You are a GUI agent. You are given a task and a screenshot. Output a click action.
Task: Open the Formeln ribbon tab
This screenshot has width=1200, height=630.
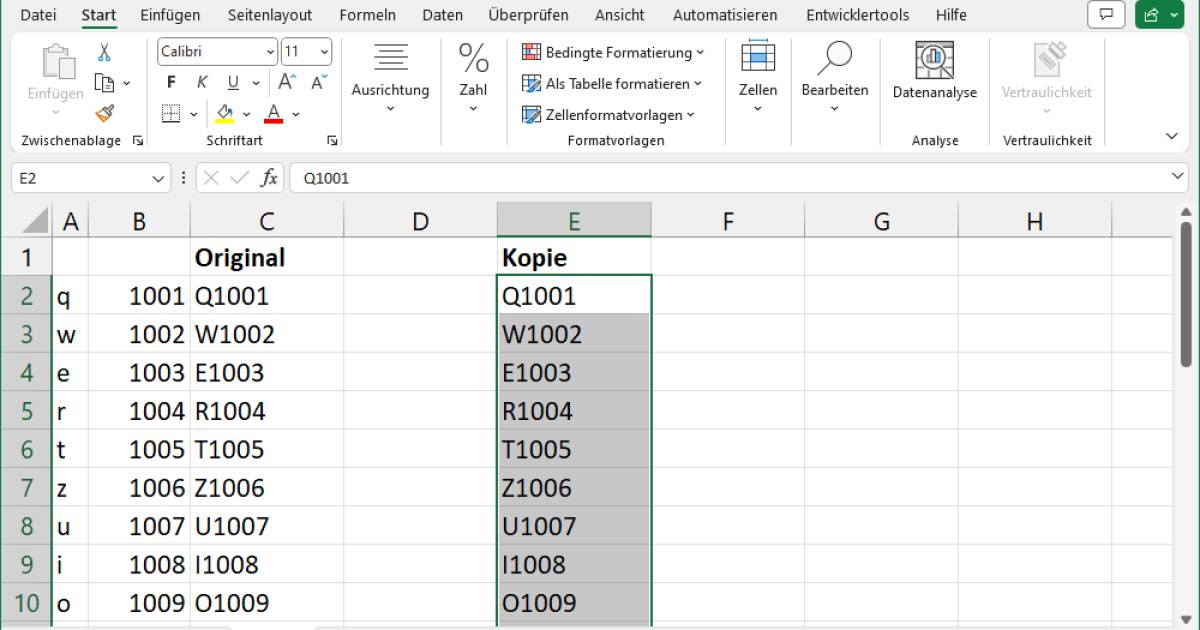pyautogui.click(x=367, y=15)
